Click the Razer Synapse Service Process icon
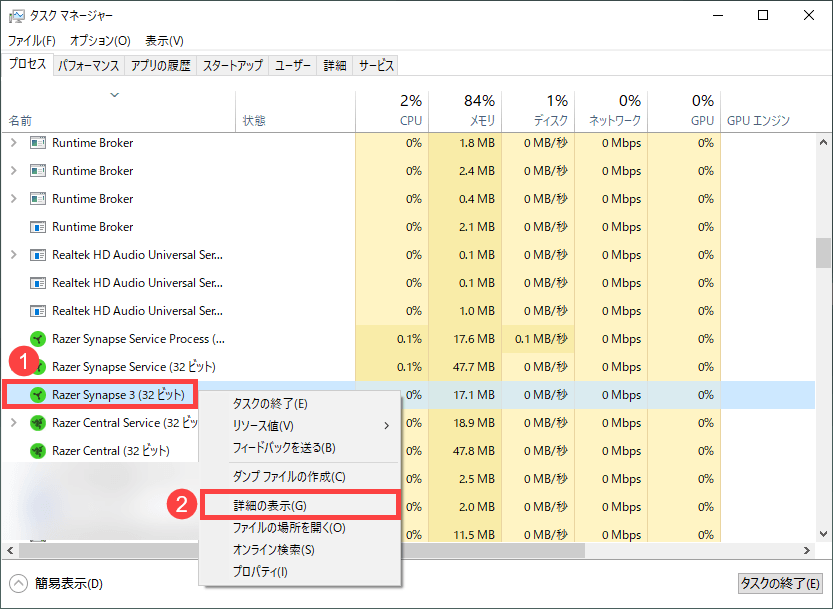833x609 pixels. click(x=38, y=339)
